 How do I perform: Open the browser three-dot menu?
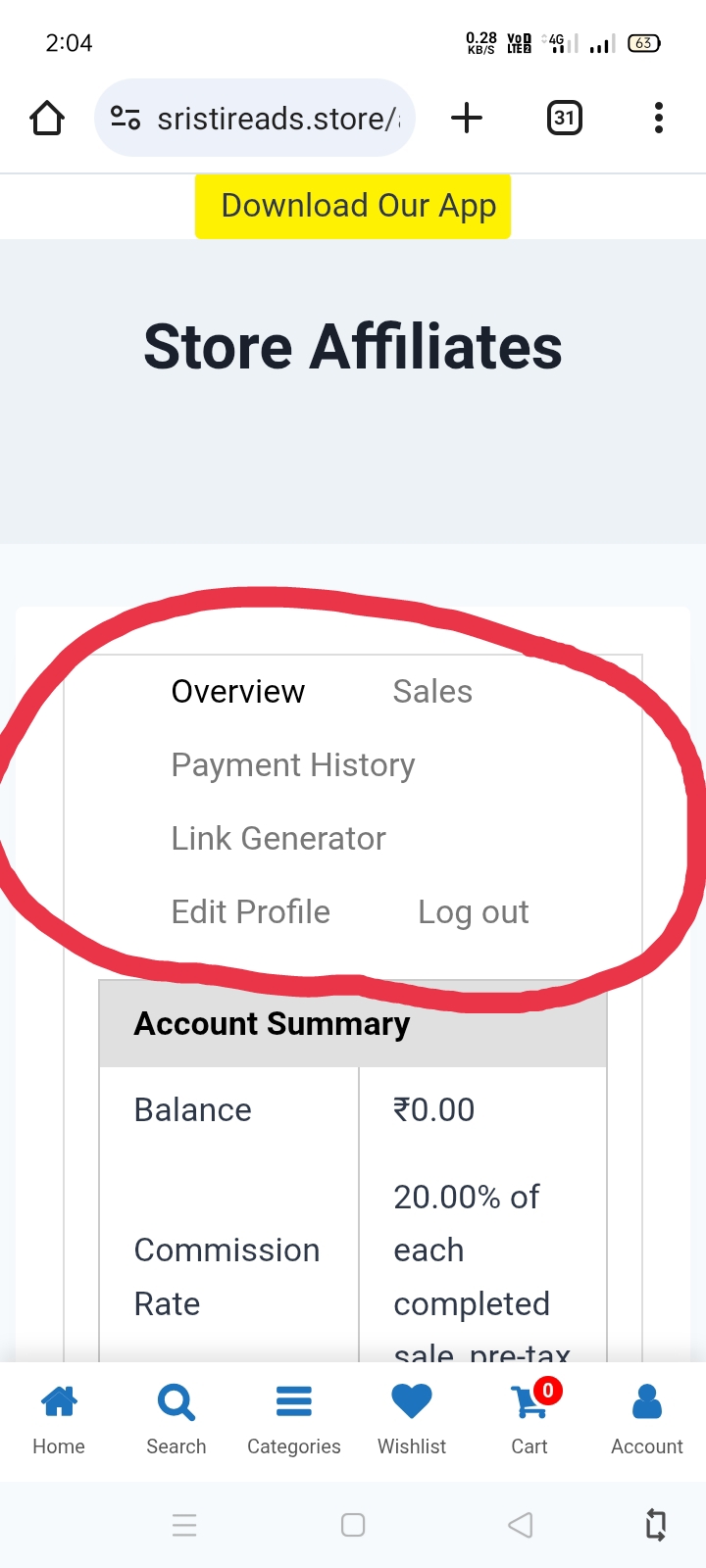[x=659, y=119]
